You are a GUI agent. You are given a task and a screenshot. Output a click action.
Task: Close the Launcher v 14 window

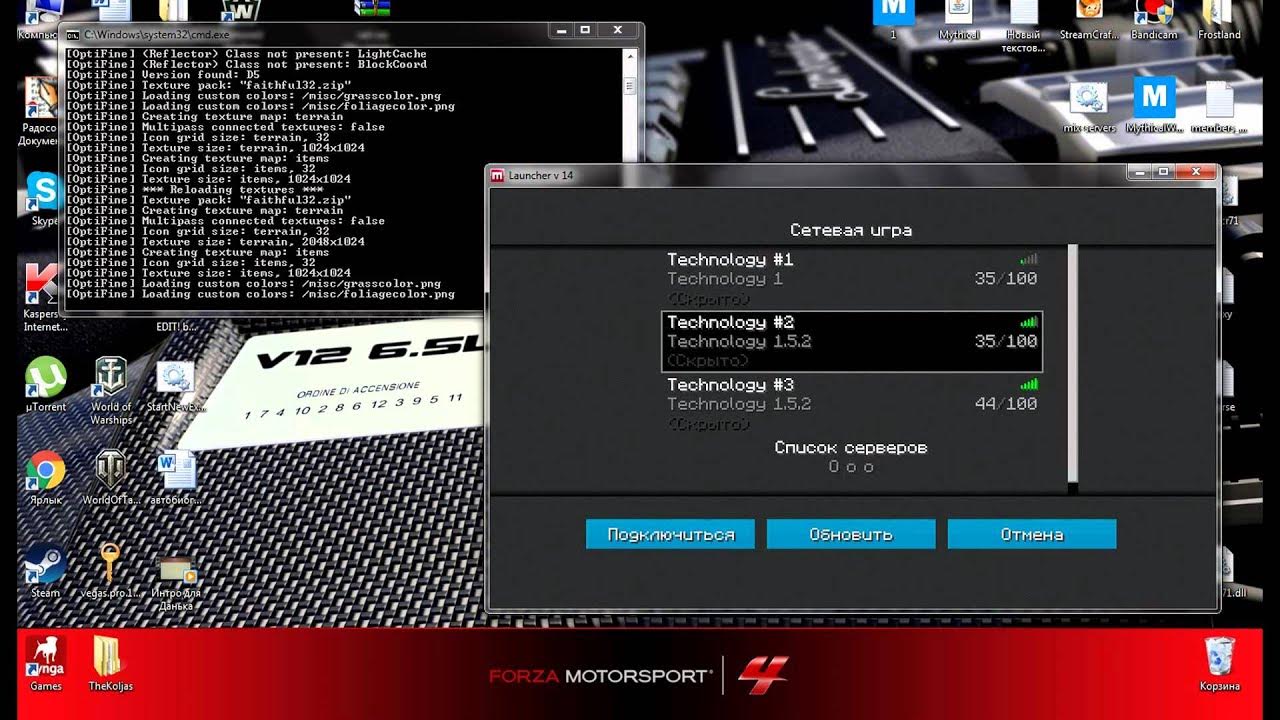[x=1194, y=173]
